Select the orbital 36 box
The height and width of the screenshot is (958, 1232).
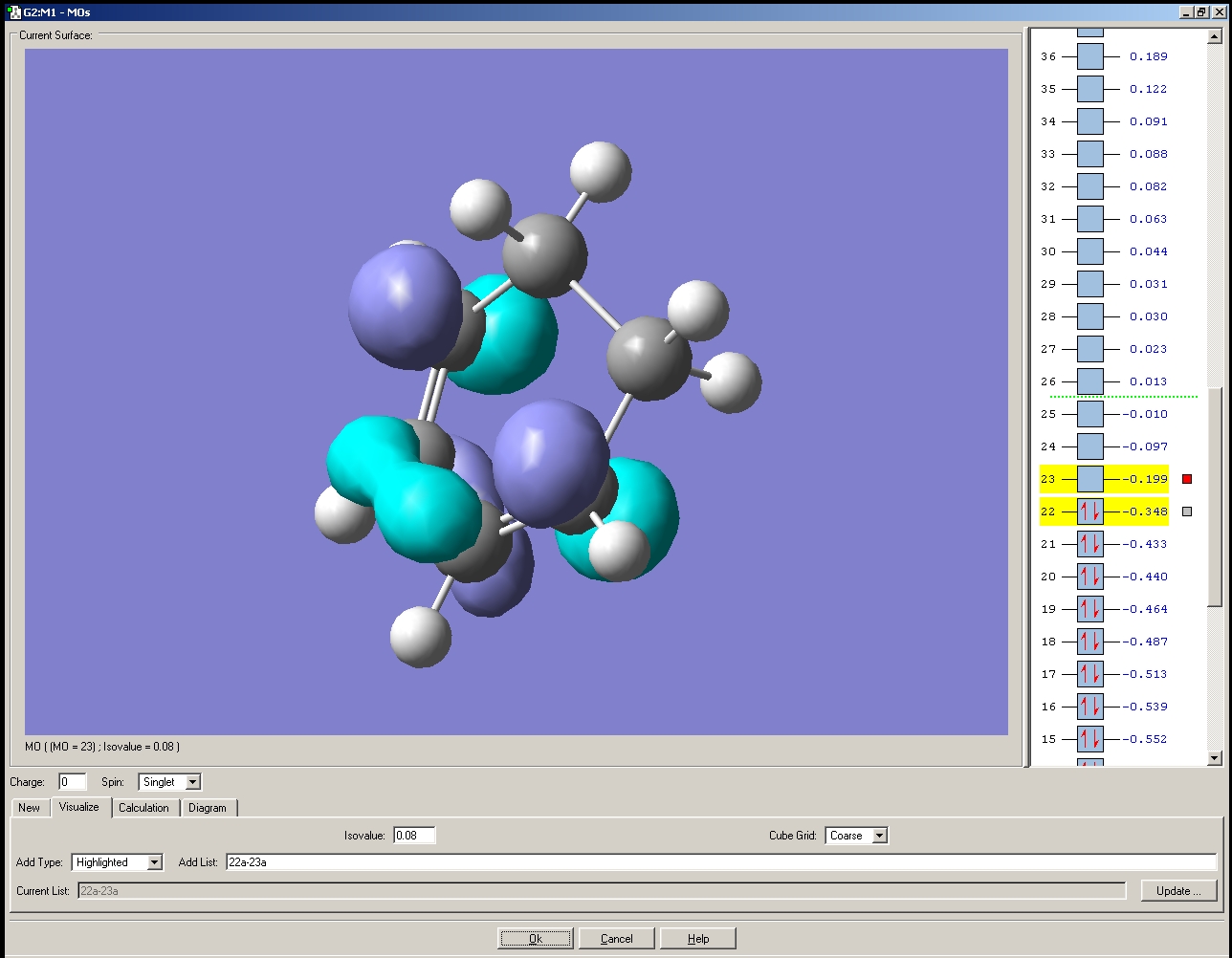[1090, 56]
